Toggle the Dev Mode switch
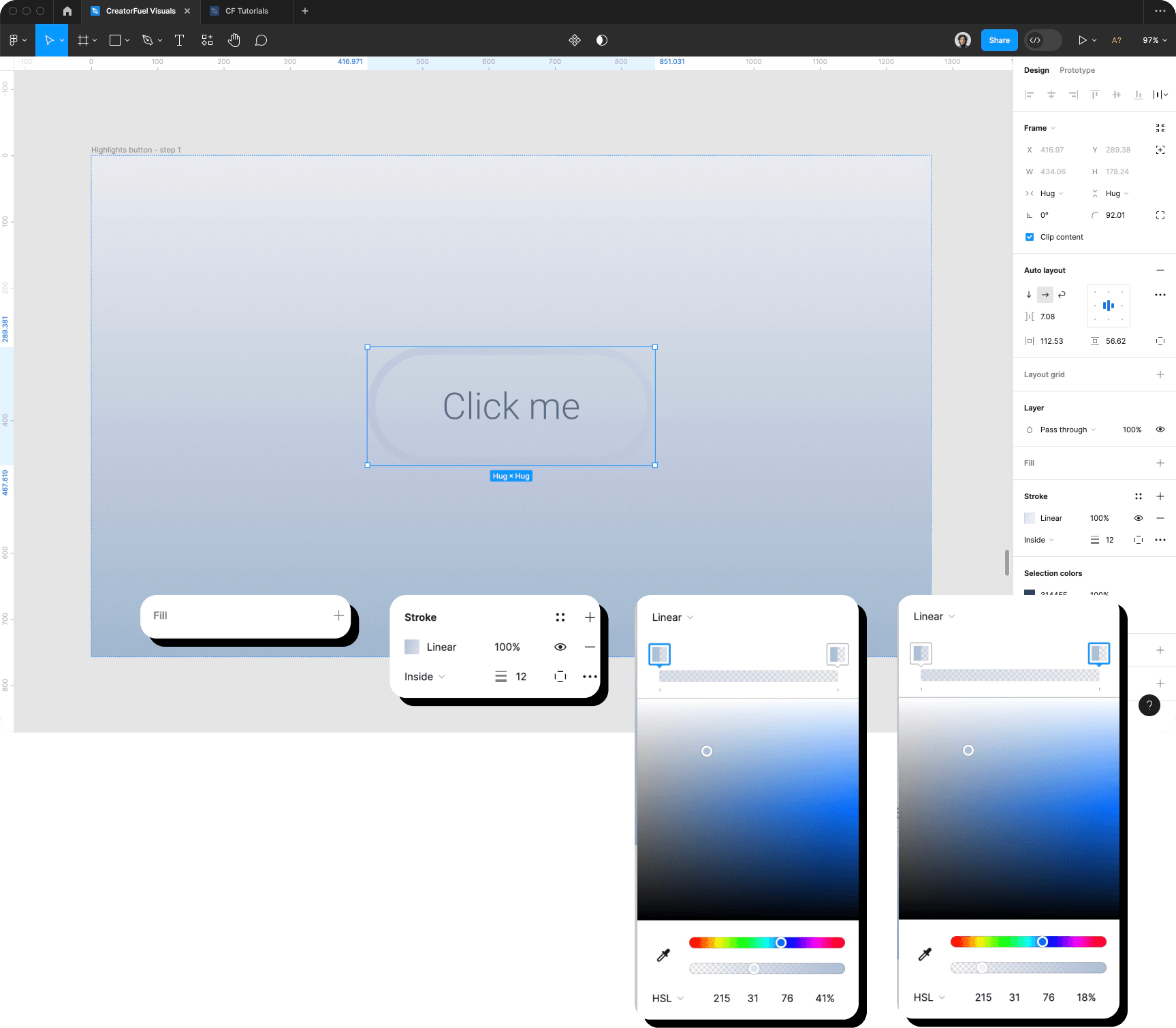 click(1043, 40)
